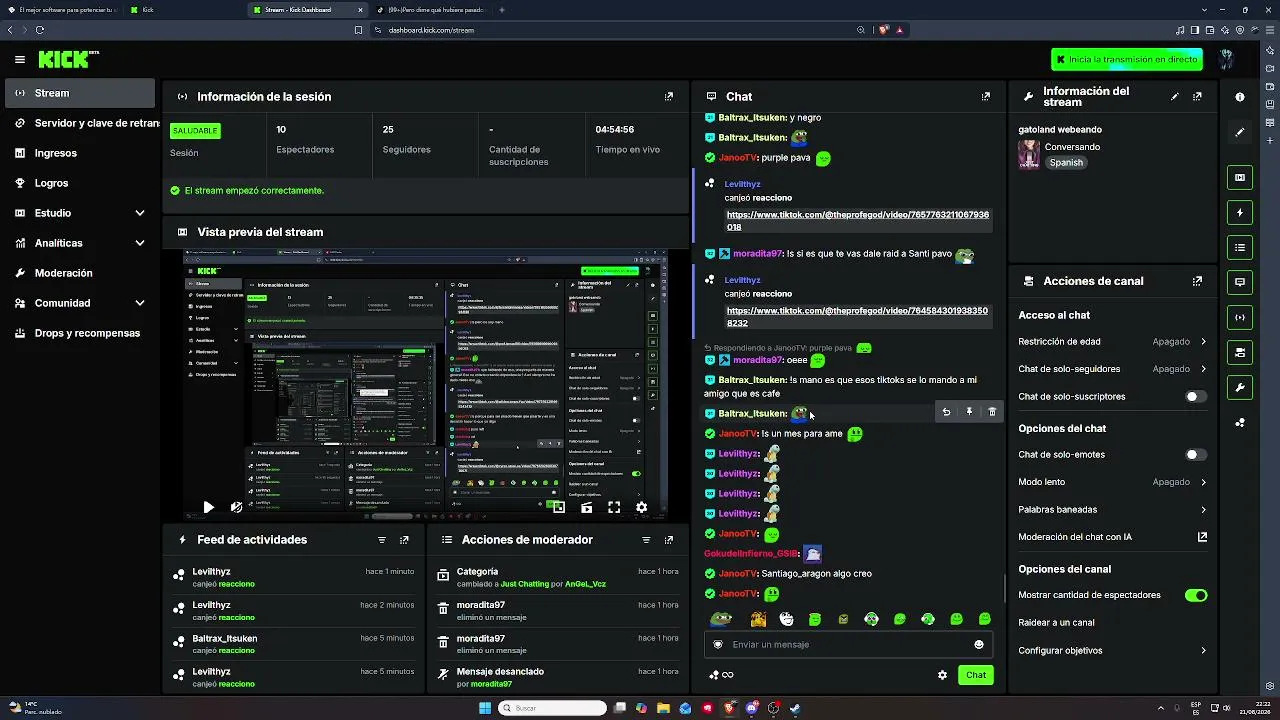Open the hamburger menu beside the Kick logo
Image resolution: width=1280 pixels, height=720 pixels.
tap(20, 60)
